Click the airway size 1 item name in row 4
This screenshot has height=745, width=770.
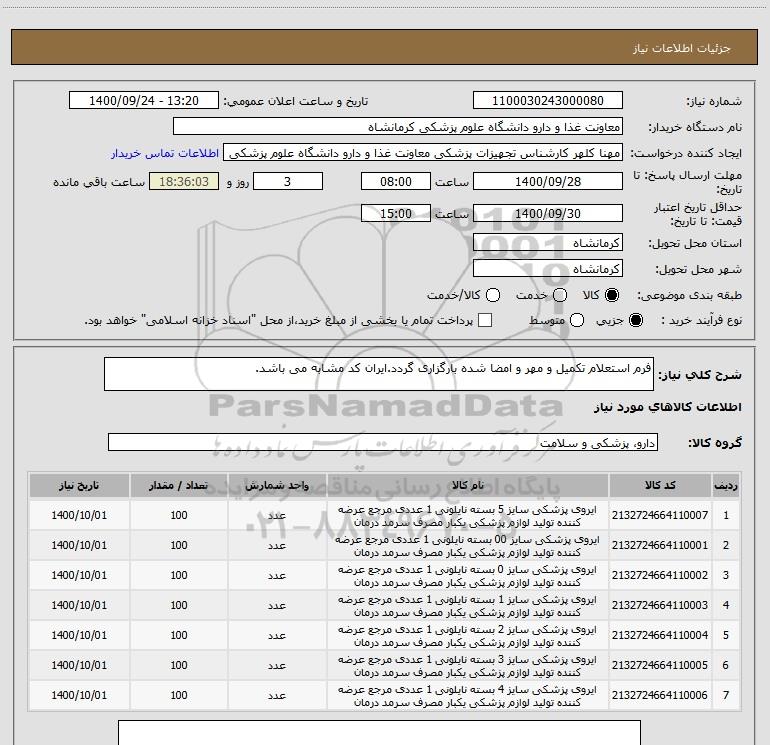468,606
